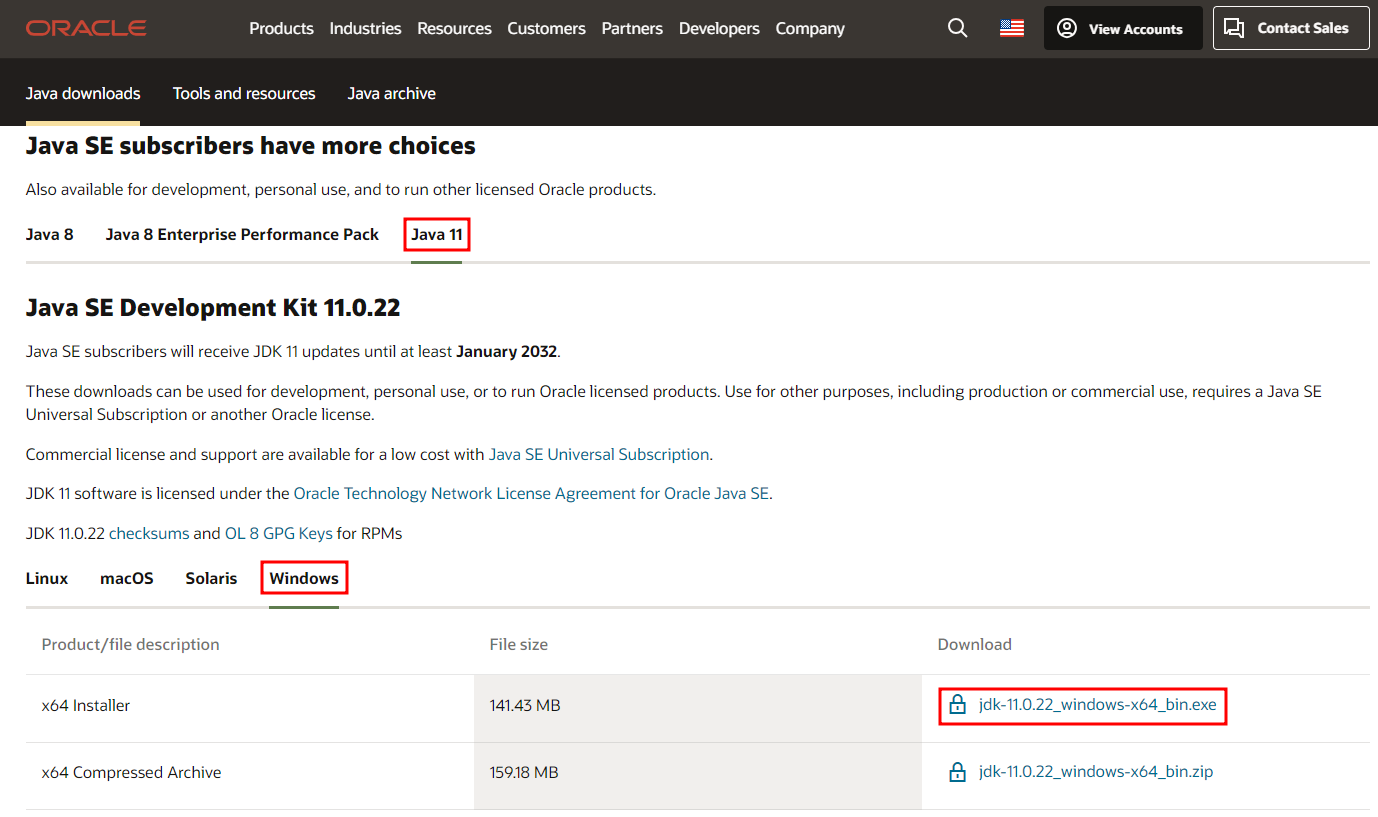Open the OL 8 GPG Keys link

279,533
